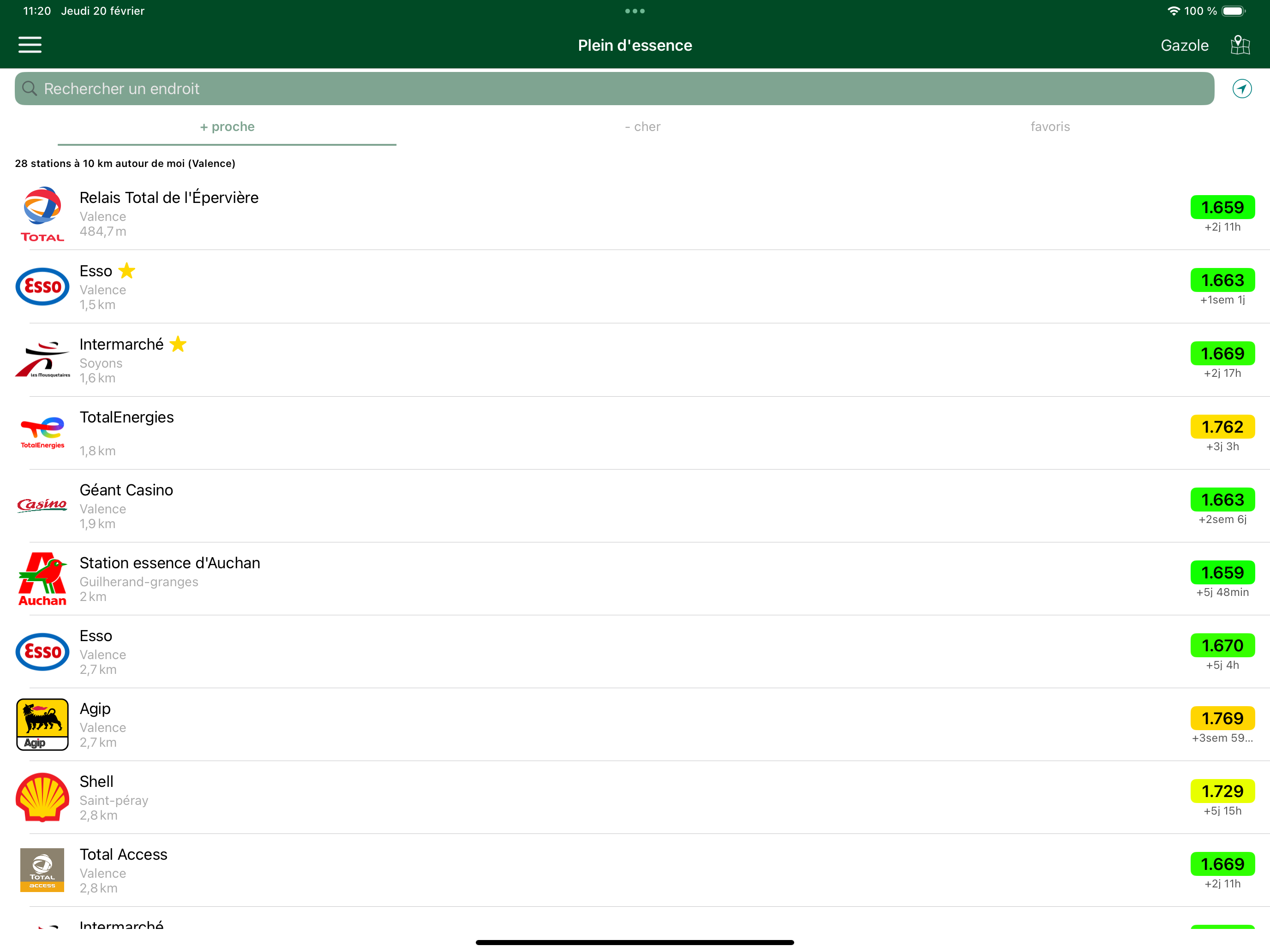Switch to the '+ proche' tab
This screenshot has height=952, width=1270.
pyautogui.click(x=228, y=127)
